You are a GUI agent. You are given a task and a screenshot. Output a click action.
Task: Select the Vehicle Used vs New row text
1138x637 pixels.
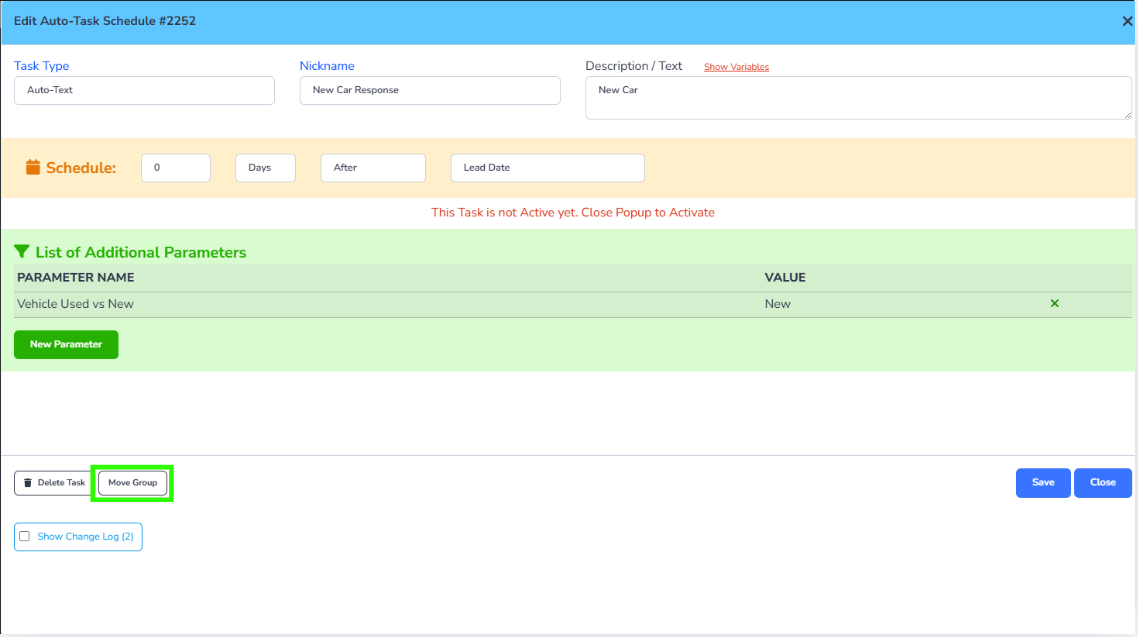pos(75,304)
